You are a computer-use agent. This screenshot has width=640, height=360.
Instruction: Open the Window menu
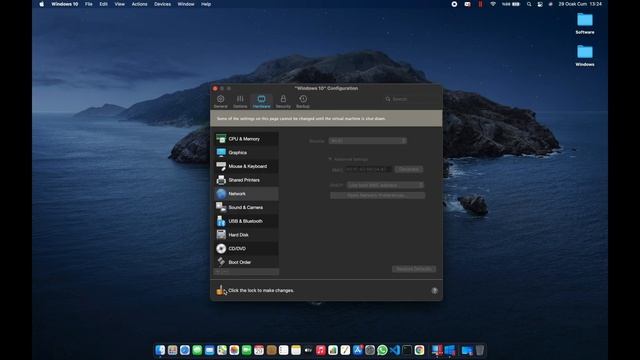click(186, 4)
